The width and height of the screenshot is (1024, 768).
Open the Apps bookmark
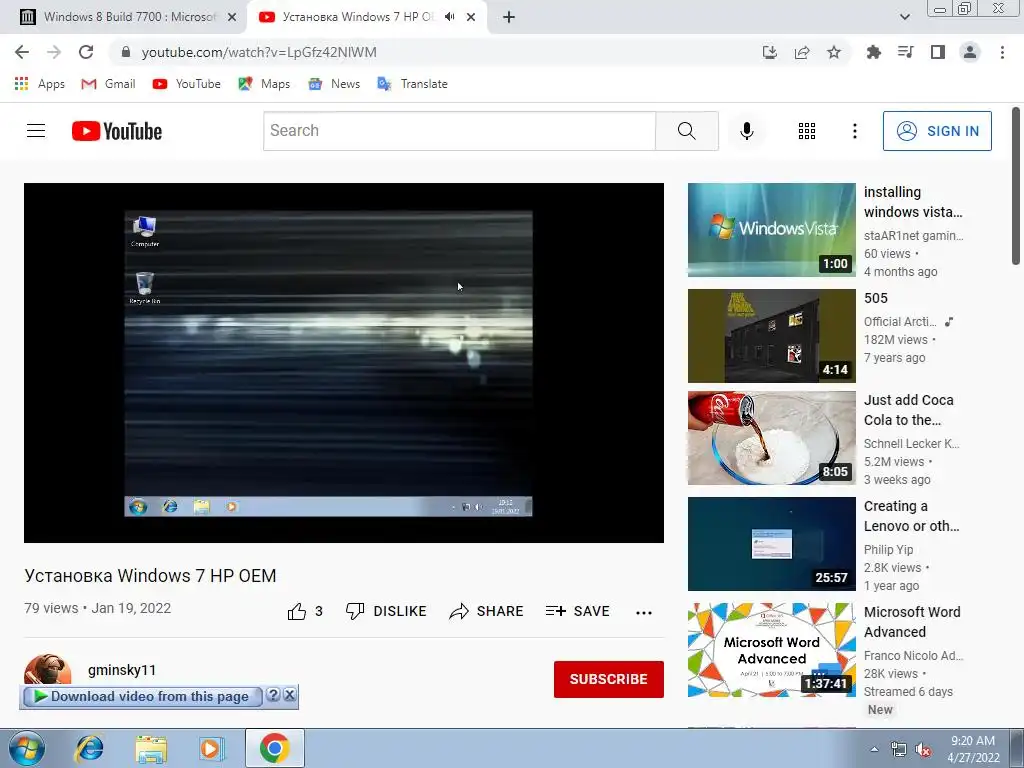point(40,84)
